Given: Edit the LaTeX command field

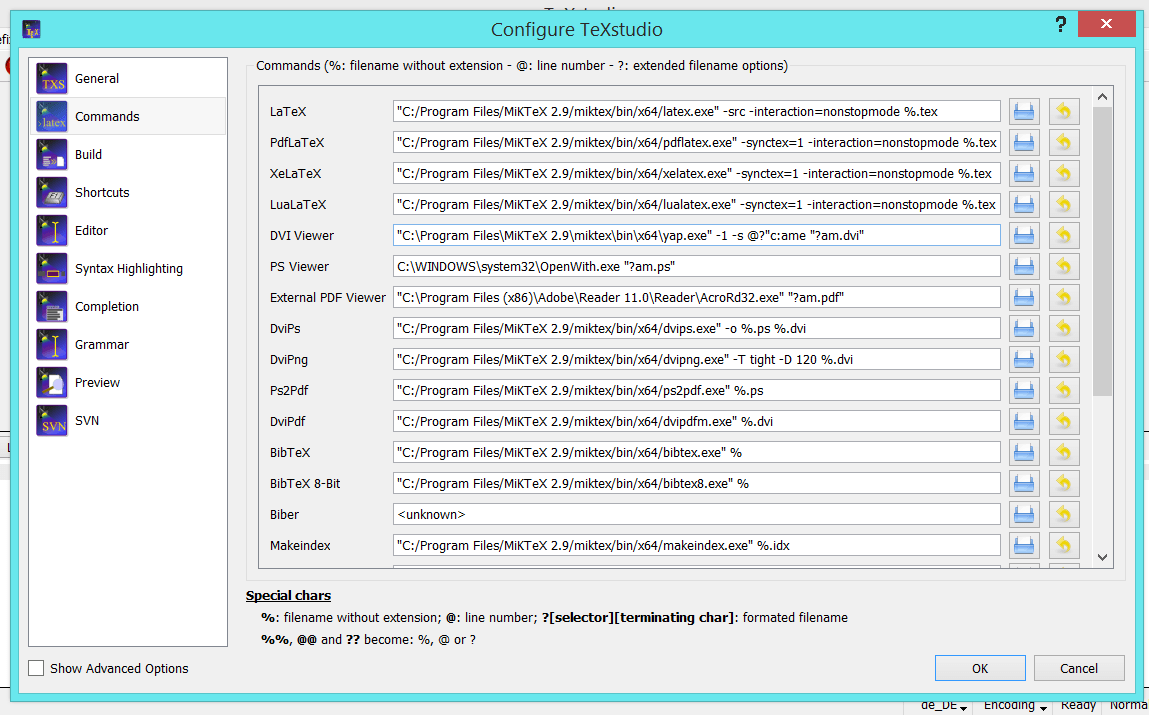Looking at the screenshot, I should pos(696,112).
